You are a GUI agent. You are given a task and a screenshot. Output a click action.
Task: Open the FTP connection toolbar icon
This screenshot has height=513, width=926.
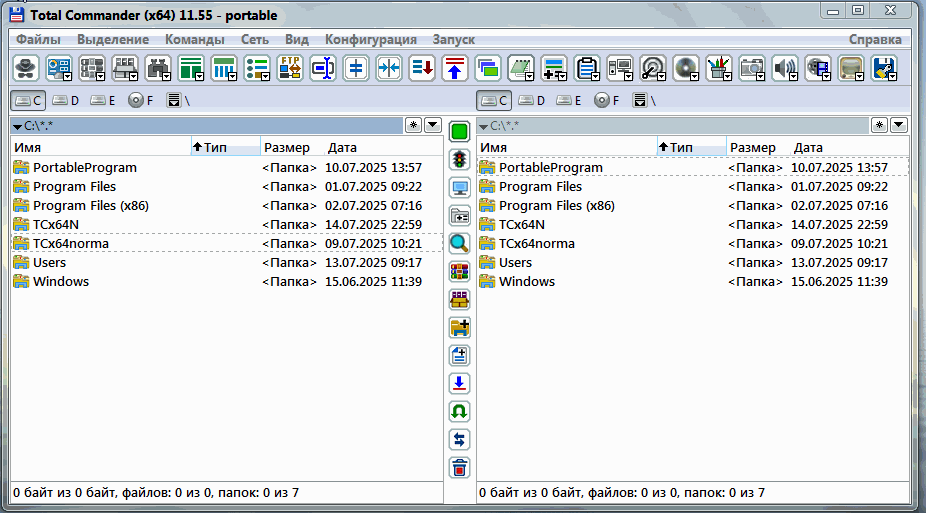pos(290,68)
